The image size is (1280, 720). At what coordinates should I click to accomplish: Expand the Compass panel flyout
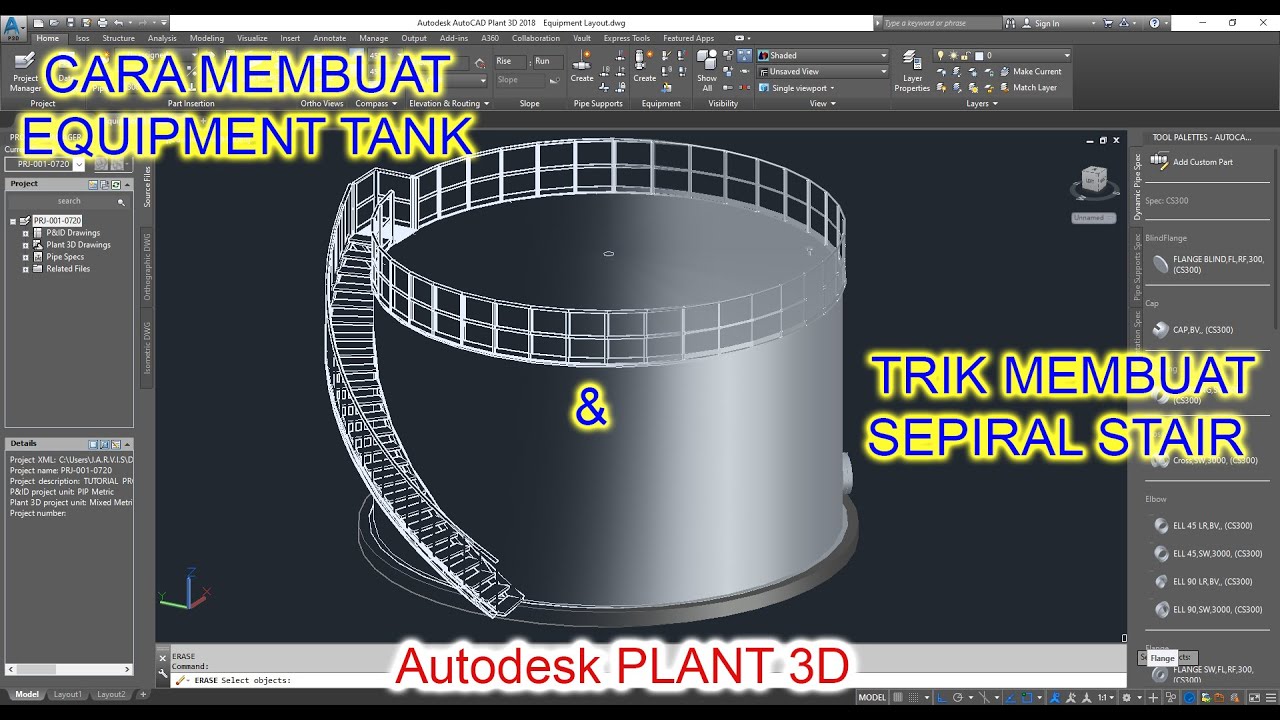coord(376,103)
